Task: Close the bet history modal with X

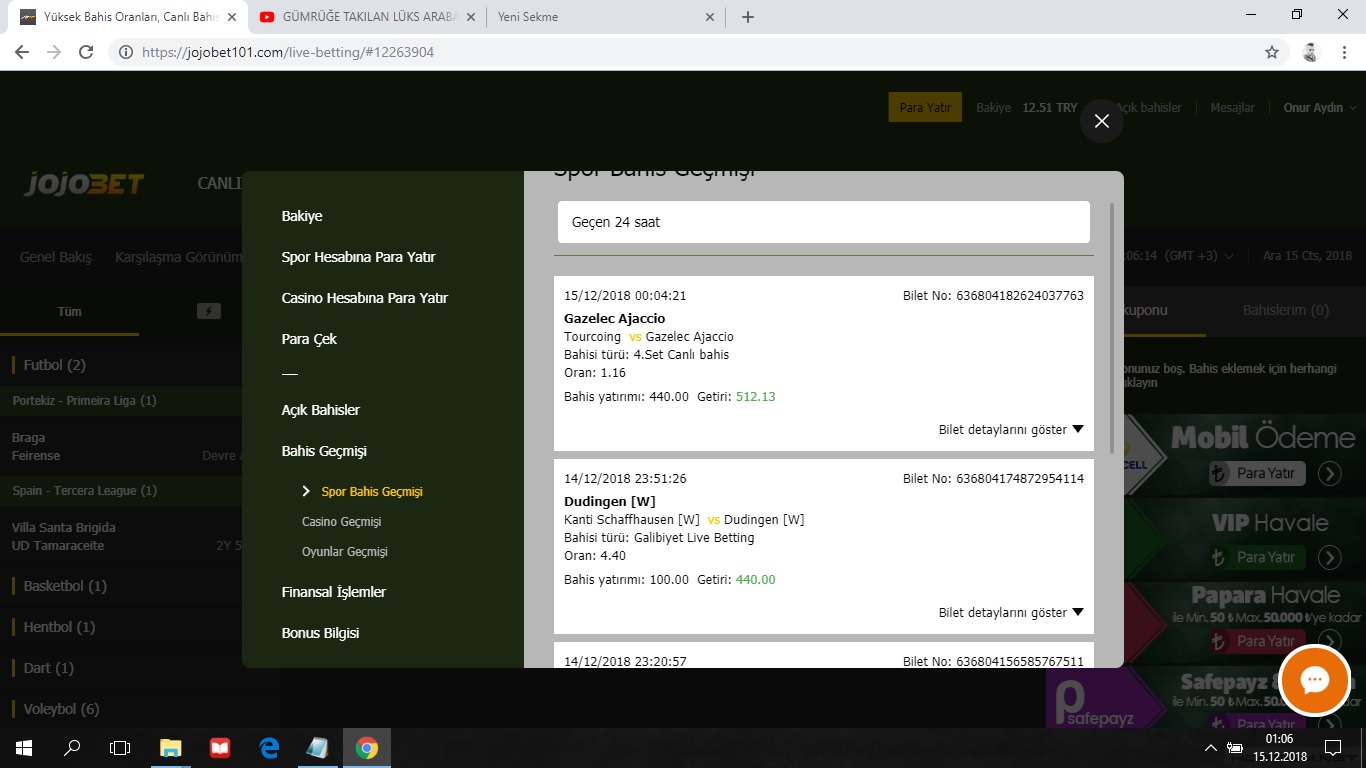Action: coord(1102,121)
